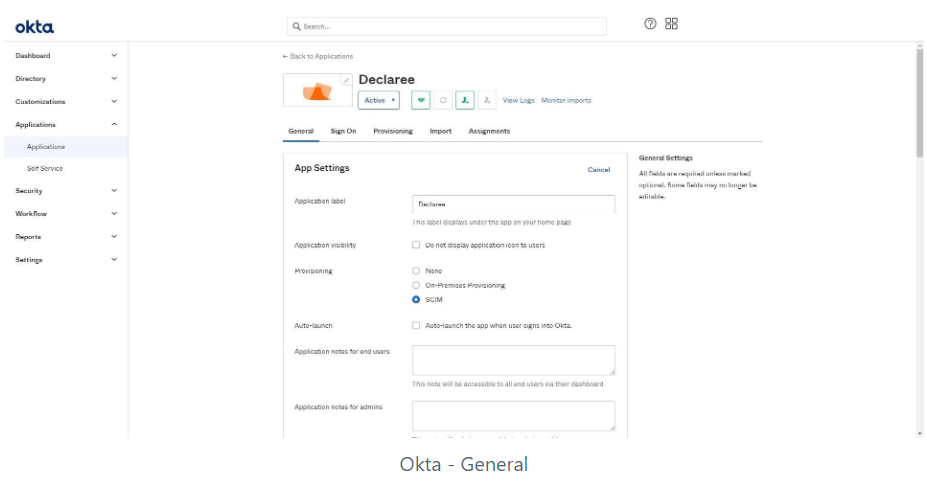Viewport: 927px width, 482px height.
Task: Select the None provisioning radio button
Action: [416, 271]
